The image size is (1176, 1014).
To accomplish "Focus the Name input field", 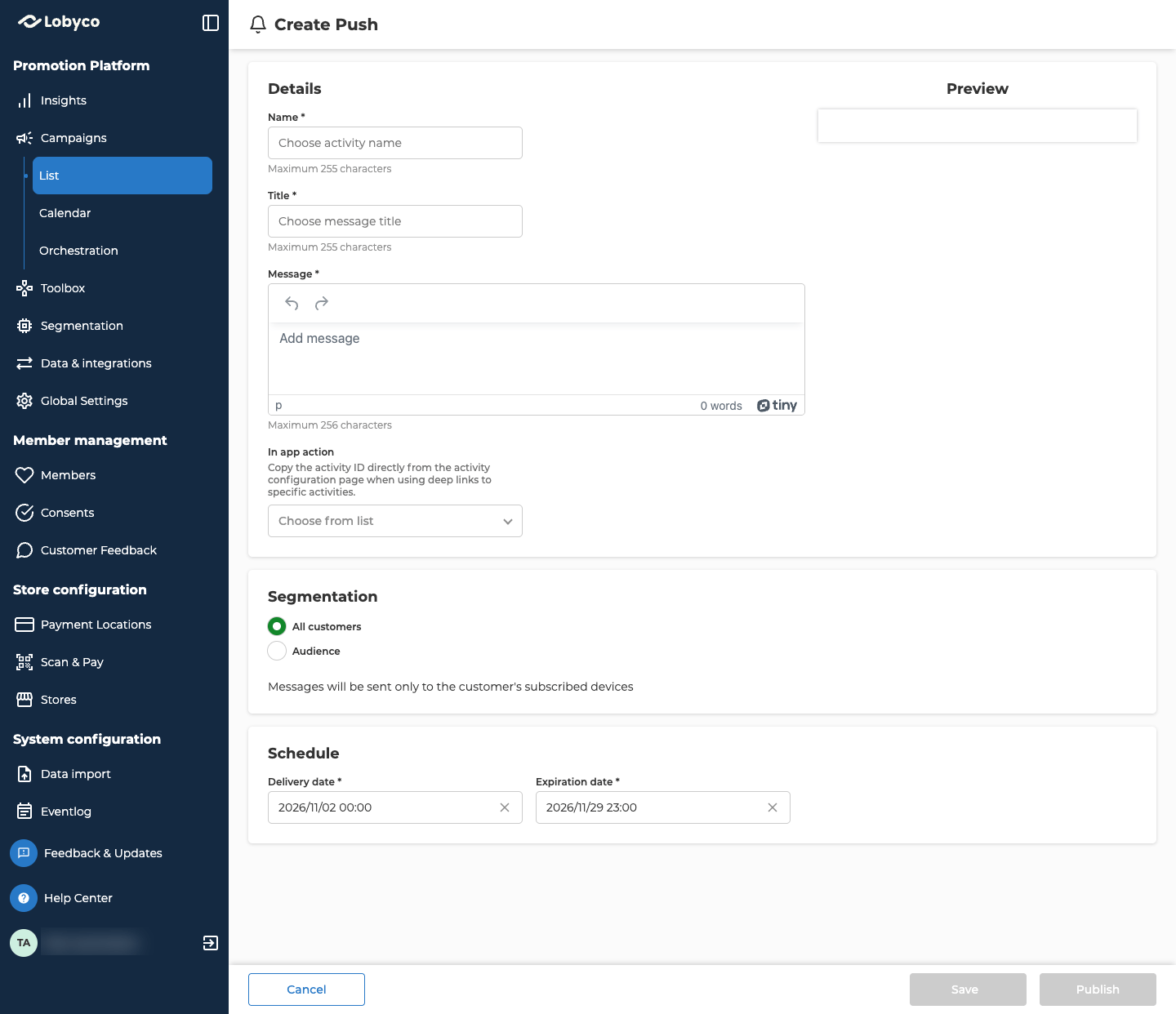I will pos(395,143).
